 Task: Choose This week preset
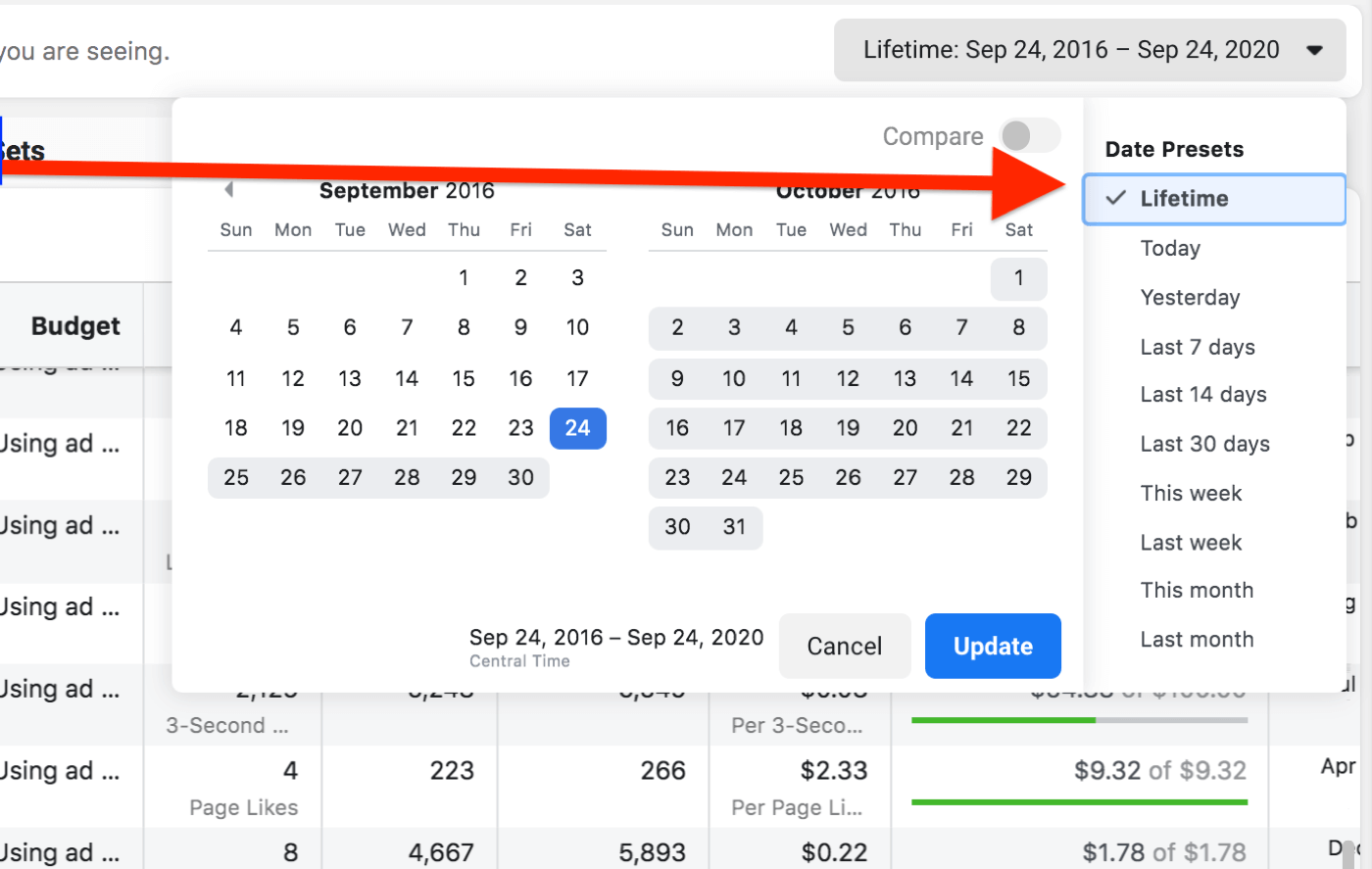(x=1191, y=493)
